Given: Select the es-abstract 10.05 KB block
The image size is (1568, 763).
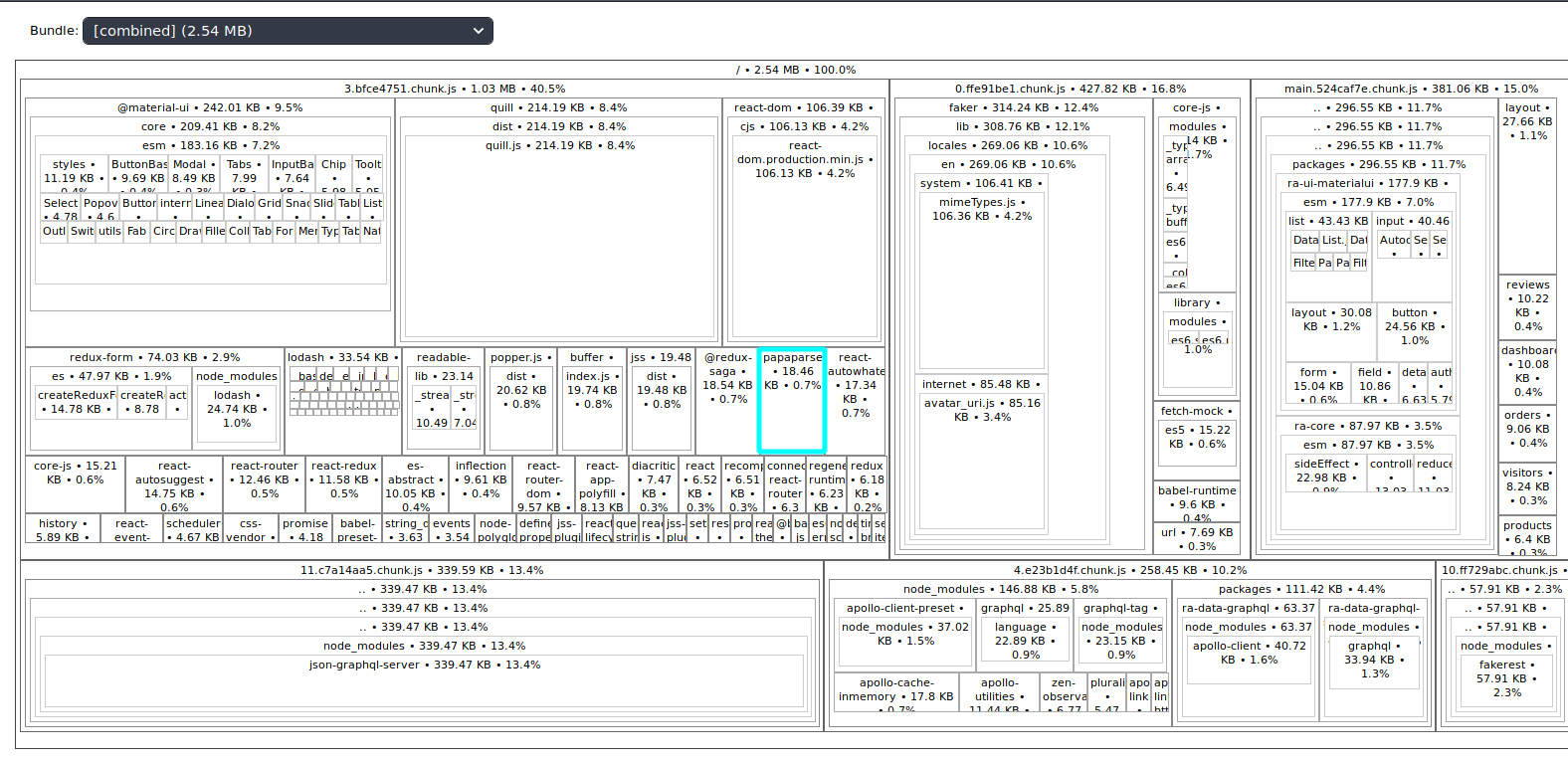Looking at the screenshot, I should [x=415, y=484].
